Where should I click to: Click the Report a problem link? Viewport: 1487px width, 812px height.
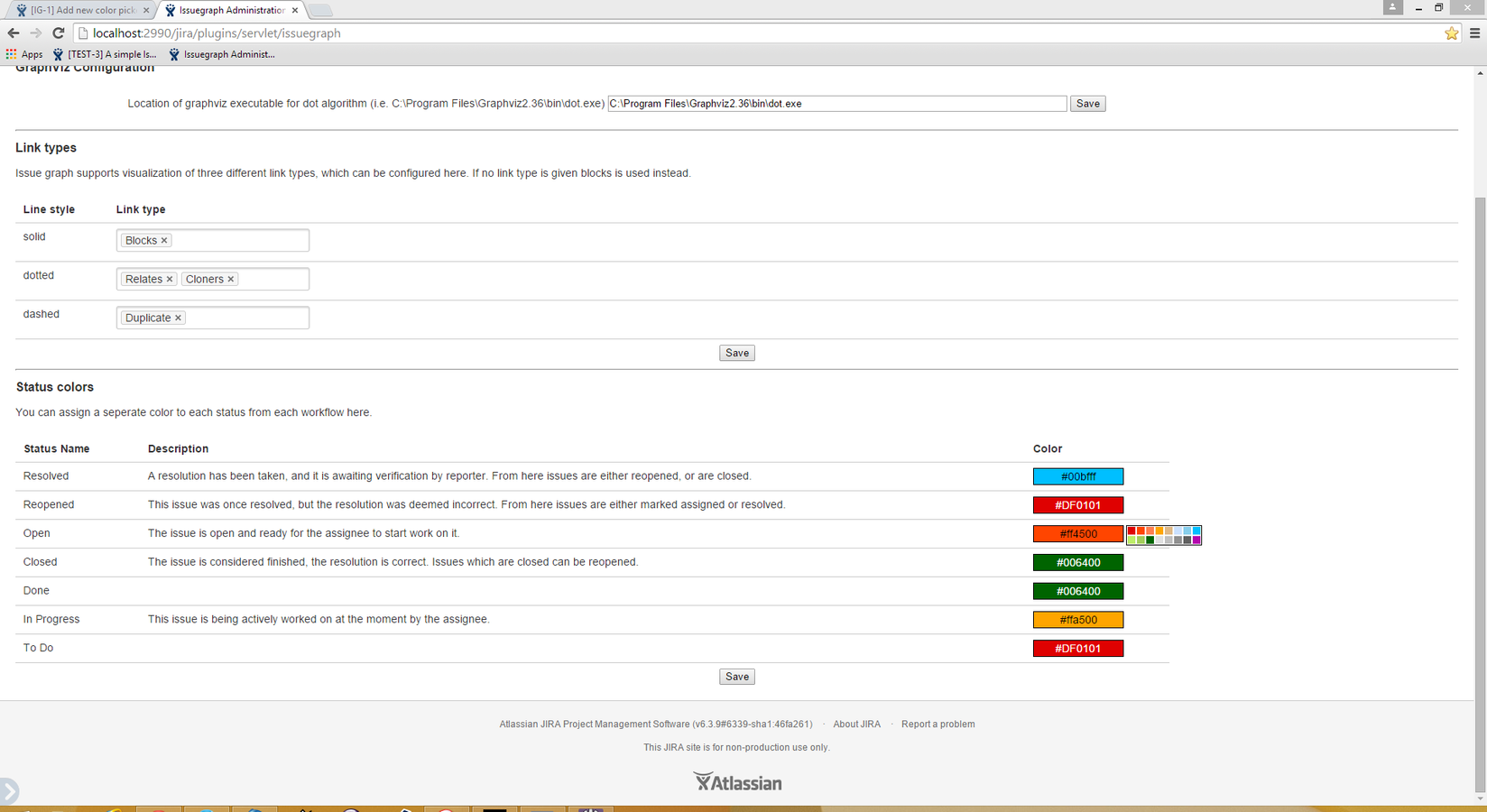coord(937,724)
